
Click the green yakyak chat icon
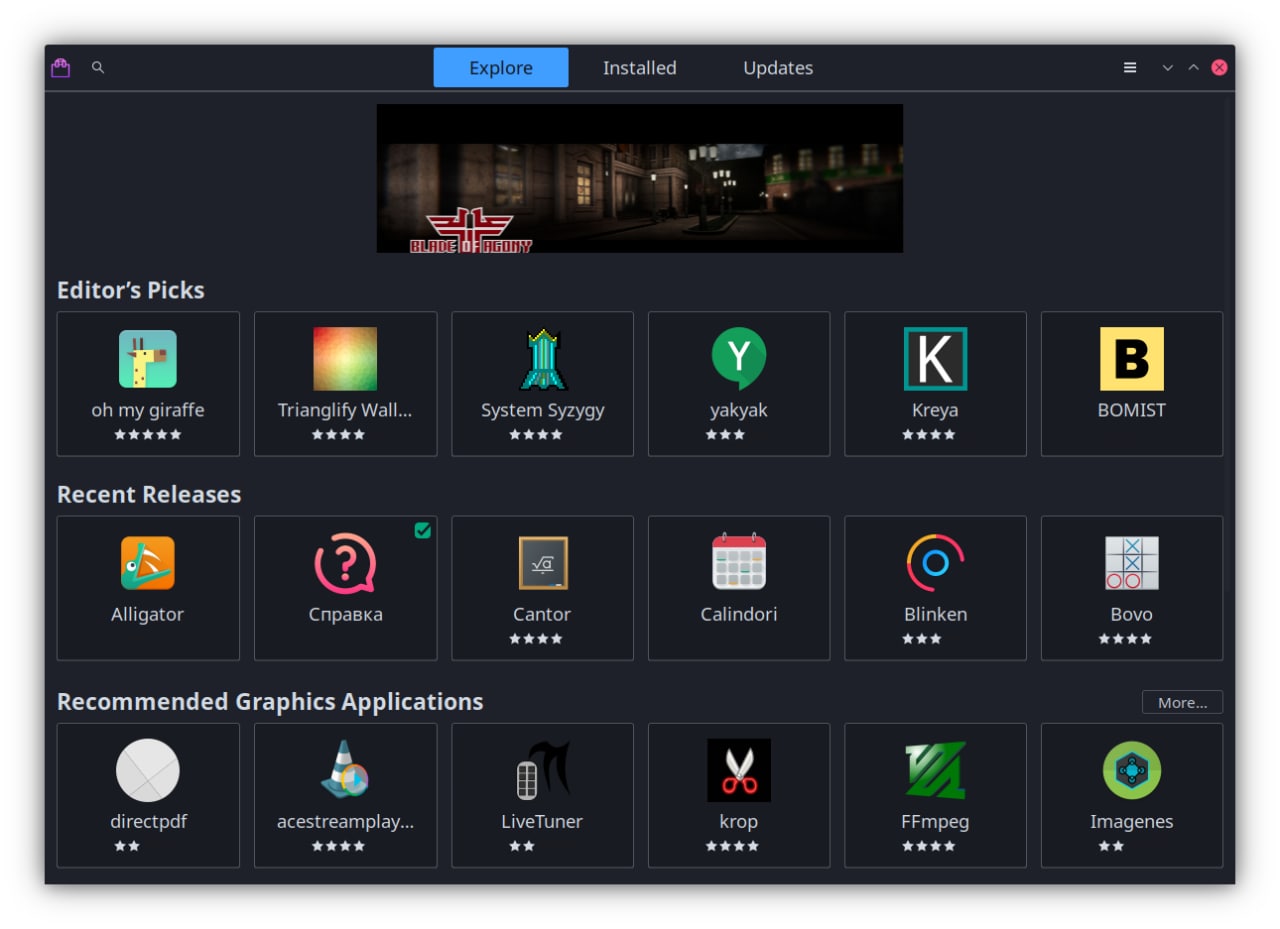[739, 359]
